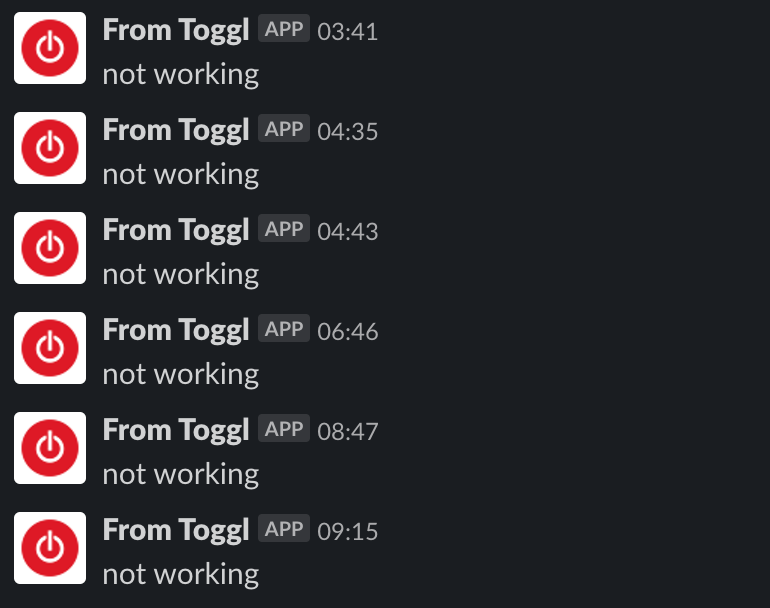This screenshot has width=770, height=608.
Task: Click the "not working" text of the 04:43 message
Action: click(180, 274)
